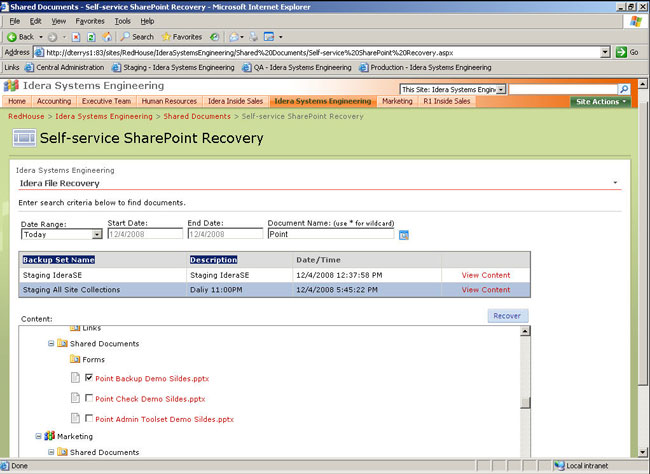Switch to the R1 Inside Sales tab
This screenshot has width=650, height=474.
tap(447, 101)
